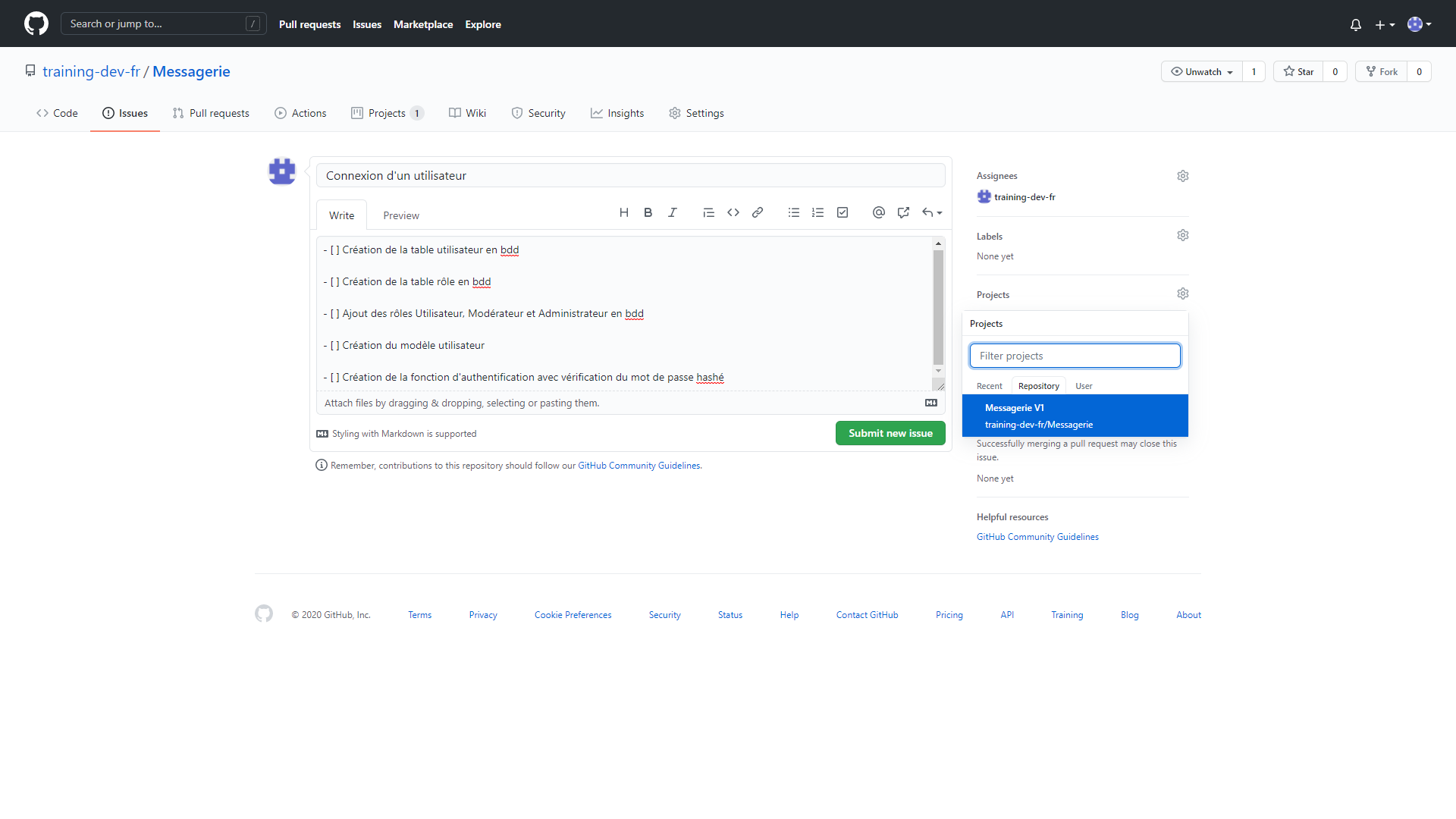Open Terms footer link

tap(419, 615)
